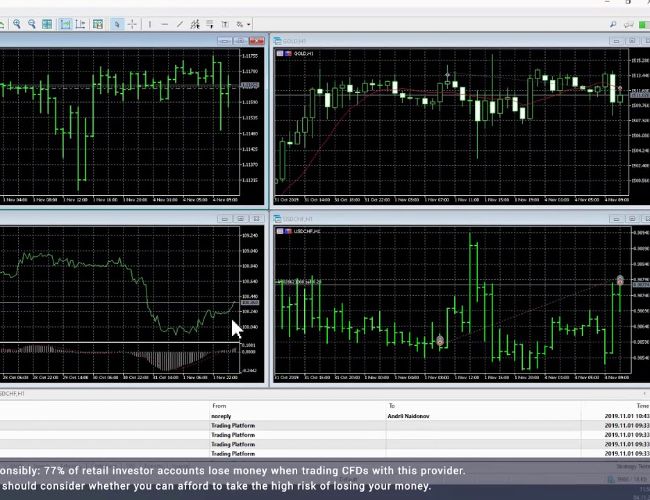Viewport: 650px width, 500px height.
Task: Select the Draw Trendline tool
Action: (x=180, y=24)
